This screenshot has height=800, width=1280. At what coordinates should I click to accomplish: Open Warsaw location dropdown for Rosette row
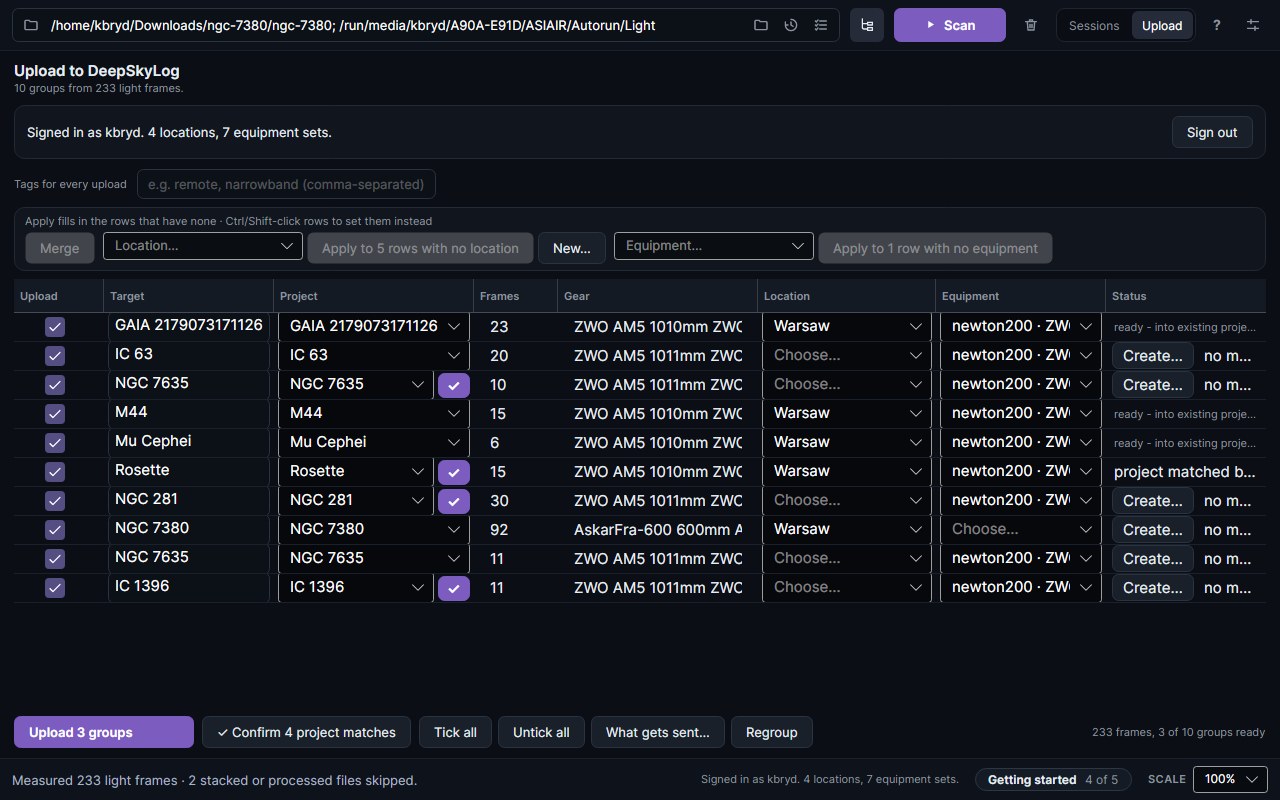tap(846, 471)
